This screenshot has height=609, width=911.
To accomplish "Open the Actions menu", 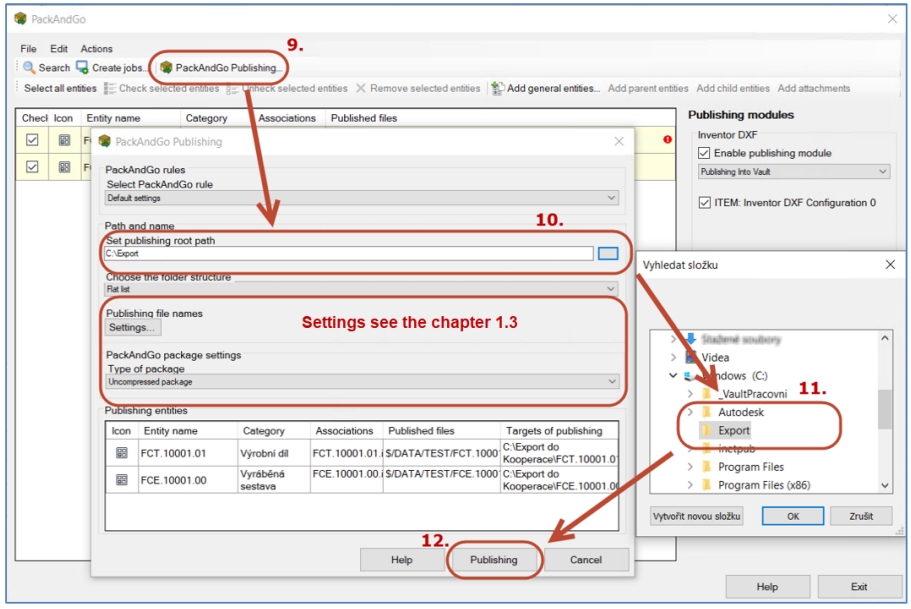I will coord(97,48).
